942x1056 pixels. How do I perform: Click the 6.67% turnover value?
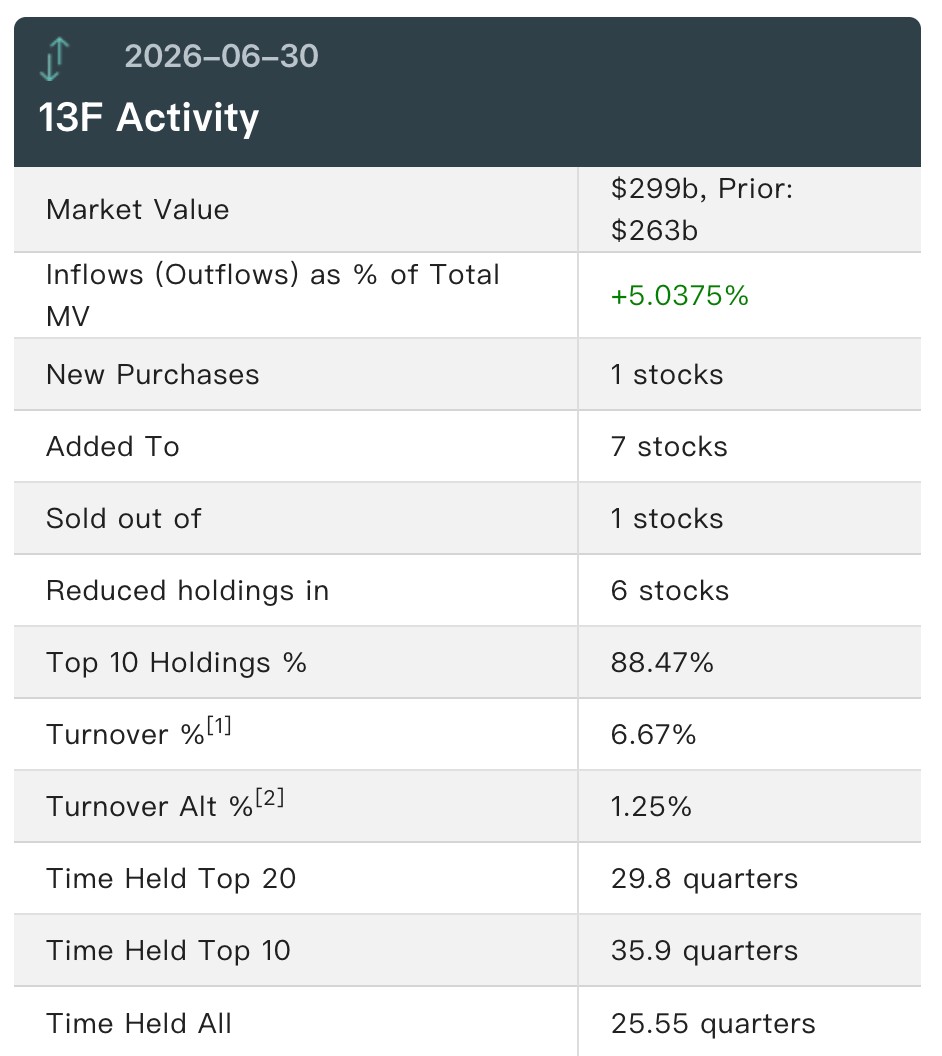click(653, 735)
